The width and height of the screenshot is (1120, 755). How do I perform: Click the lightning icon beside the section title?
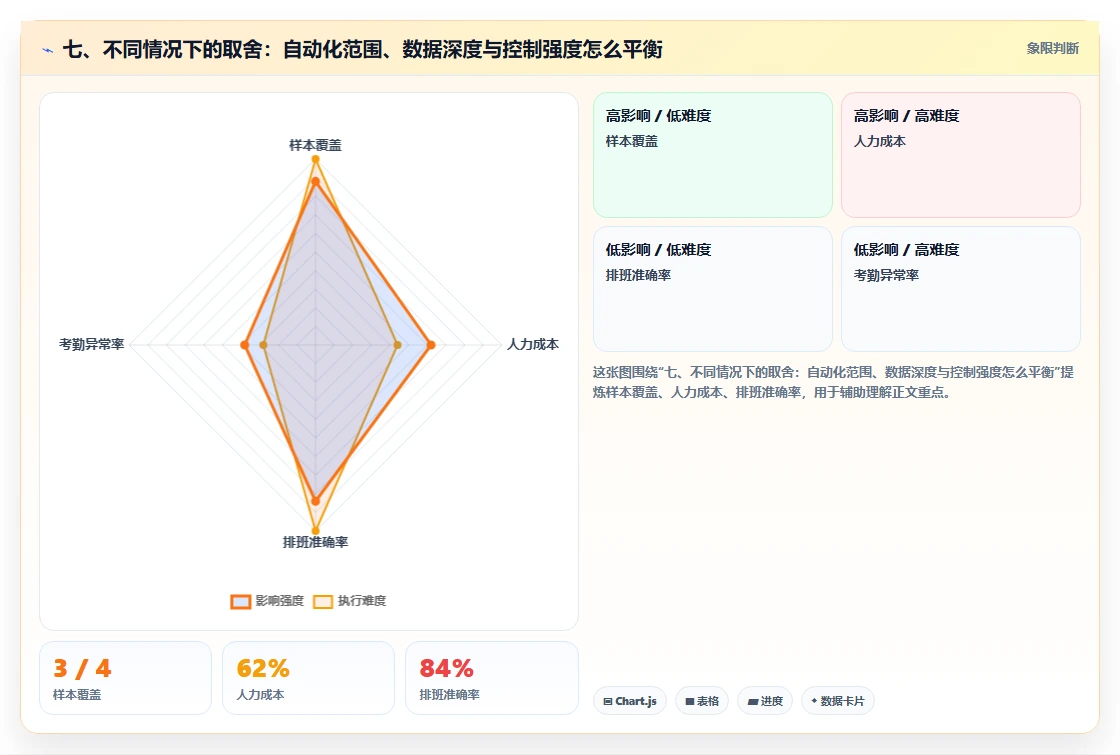[48, 50]
